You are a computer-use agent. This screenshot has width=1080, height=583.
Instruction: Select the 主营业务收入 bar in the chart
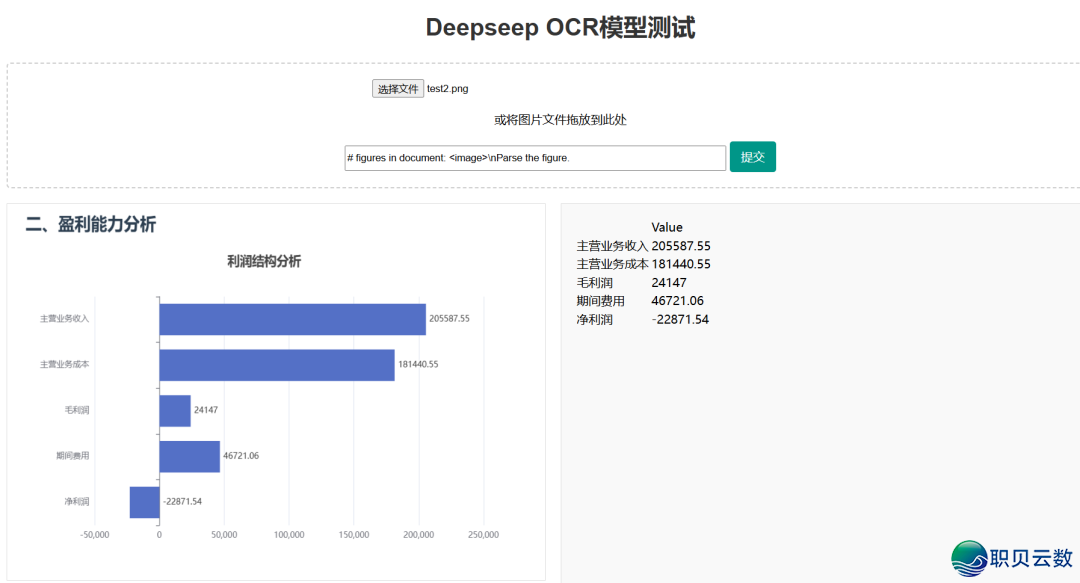[290, 318]
